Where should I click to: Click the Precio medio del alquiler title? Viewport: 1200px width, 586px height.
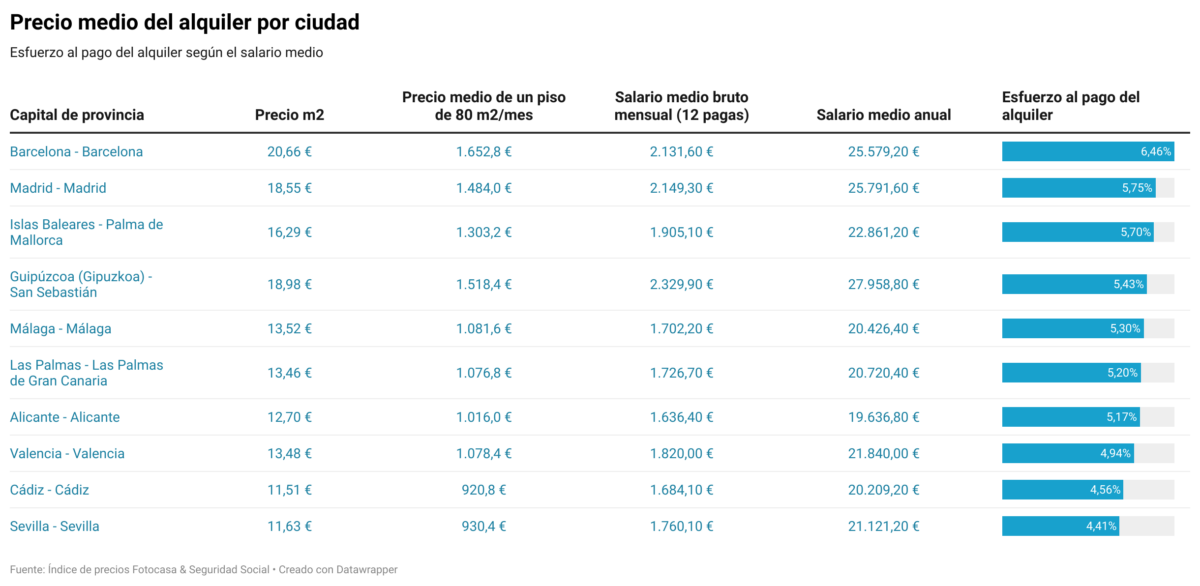point(184,21)
